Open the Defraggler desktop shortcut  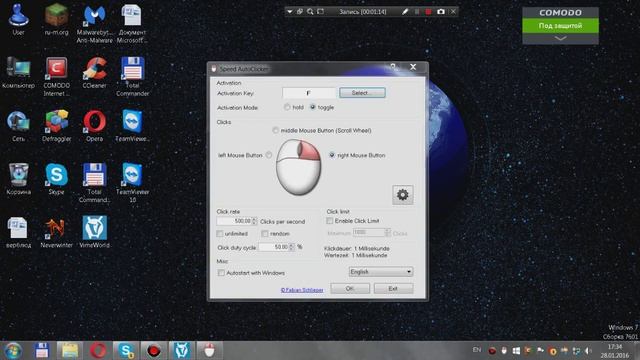pos(56,125)
